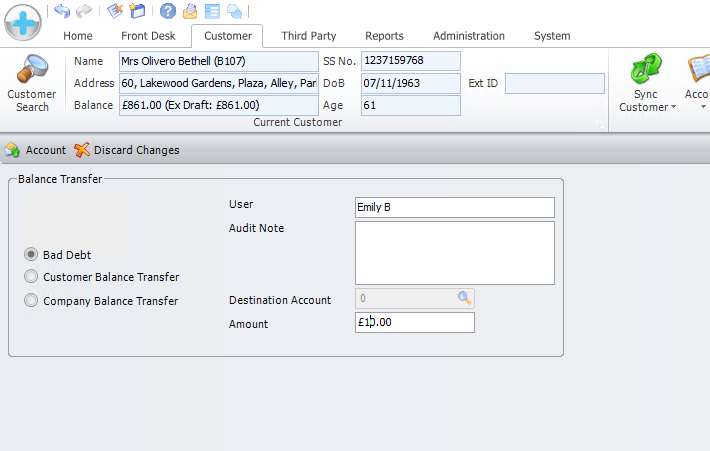Select the Bad Debt radio option
Viewport: 710px width, 451px height.
pyautogui.click(x=32, y=255)
